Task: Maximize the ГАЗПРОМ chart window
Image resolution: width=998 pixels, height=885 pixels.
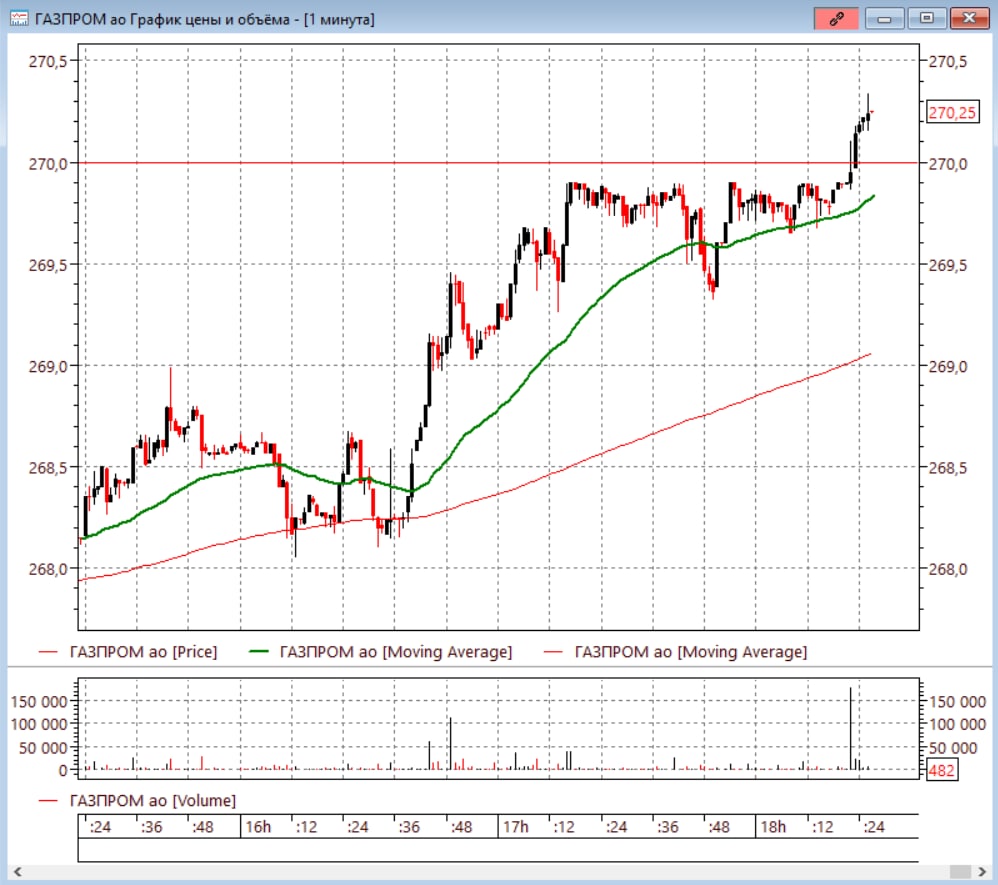Action: (x=927, y=18)
